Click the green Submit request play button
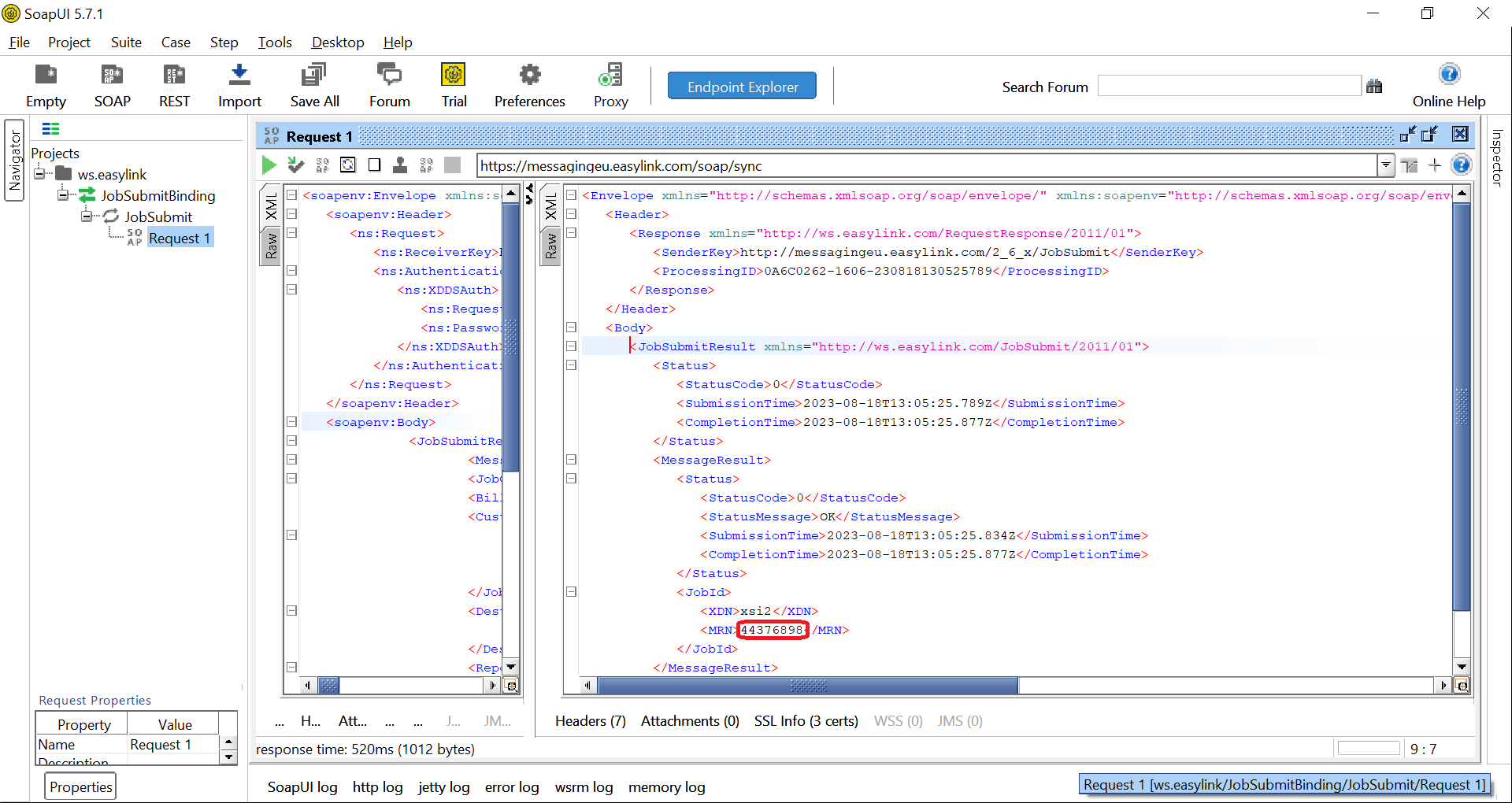The width and height of the screenshot is (1512, 803). [x=269, y=165]
